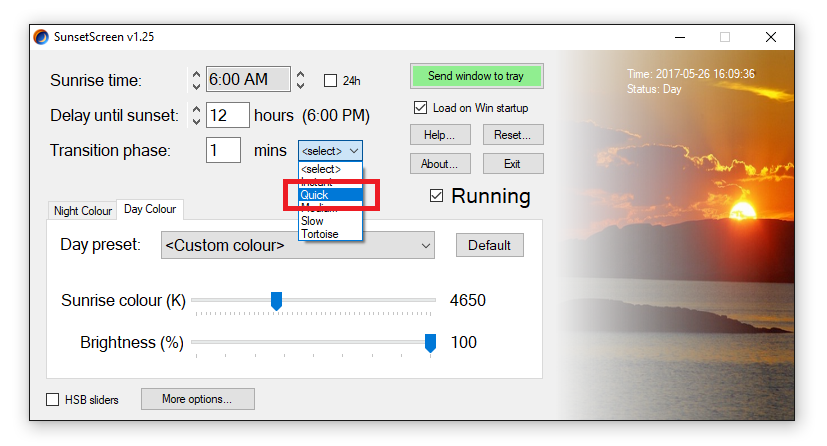Increase sunrise minutes with right up arrow
The height and width of the screenshot is (446, 827).
click(301, 74)
